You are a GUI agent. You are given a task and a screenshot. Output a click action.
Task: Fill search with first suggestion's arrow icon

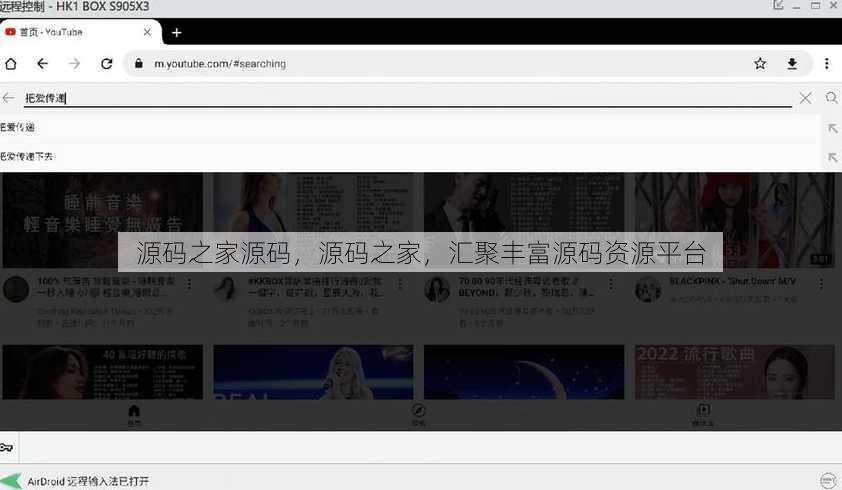[832, 128]
